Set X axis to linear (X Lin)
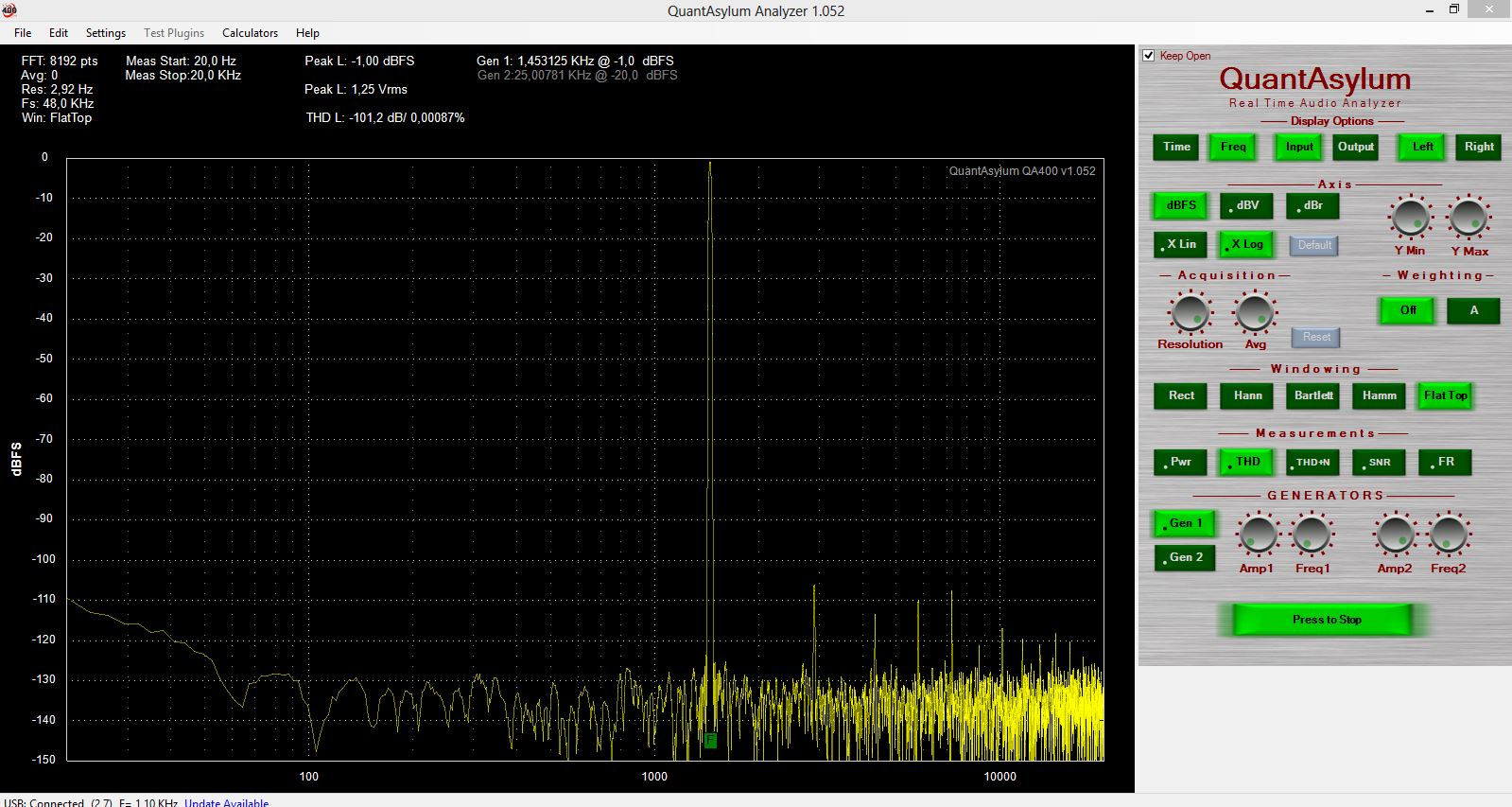This screenshot has width=1512, height=807. click(x=1180, y=244)
